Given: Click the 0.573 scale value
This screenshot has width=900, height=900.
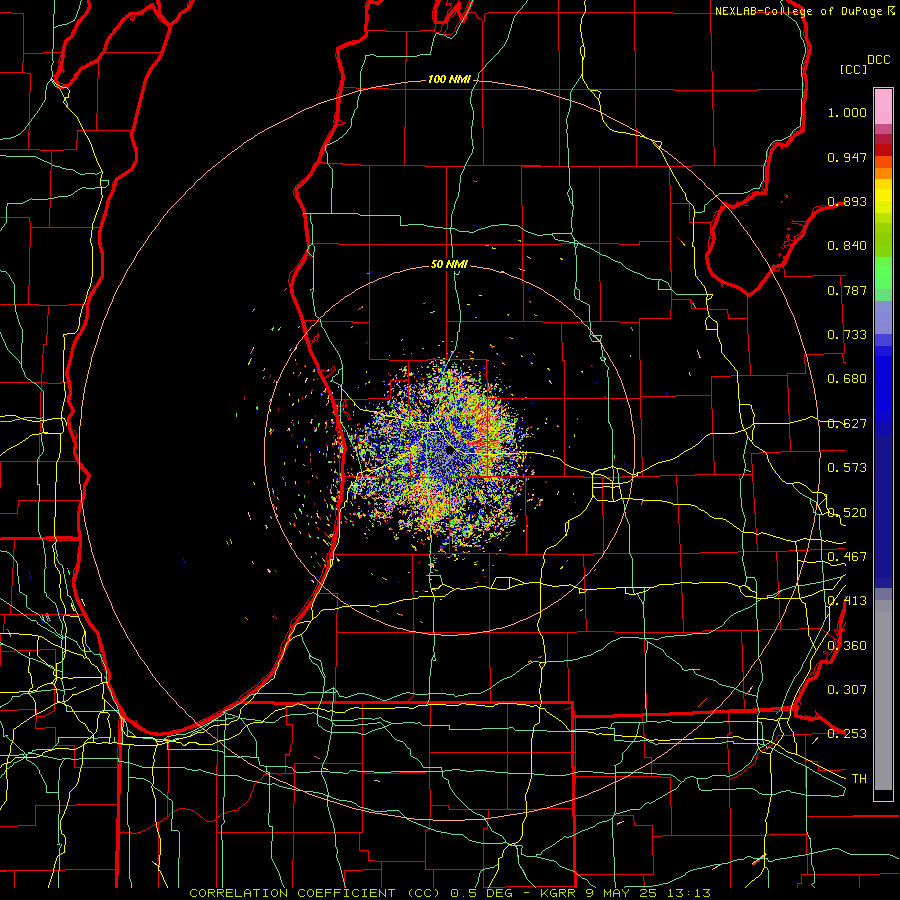Looking at the screenshot, I should click(847, 468).
